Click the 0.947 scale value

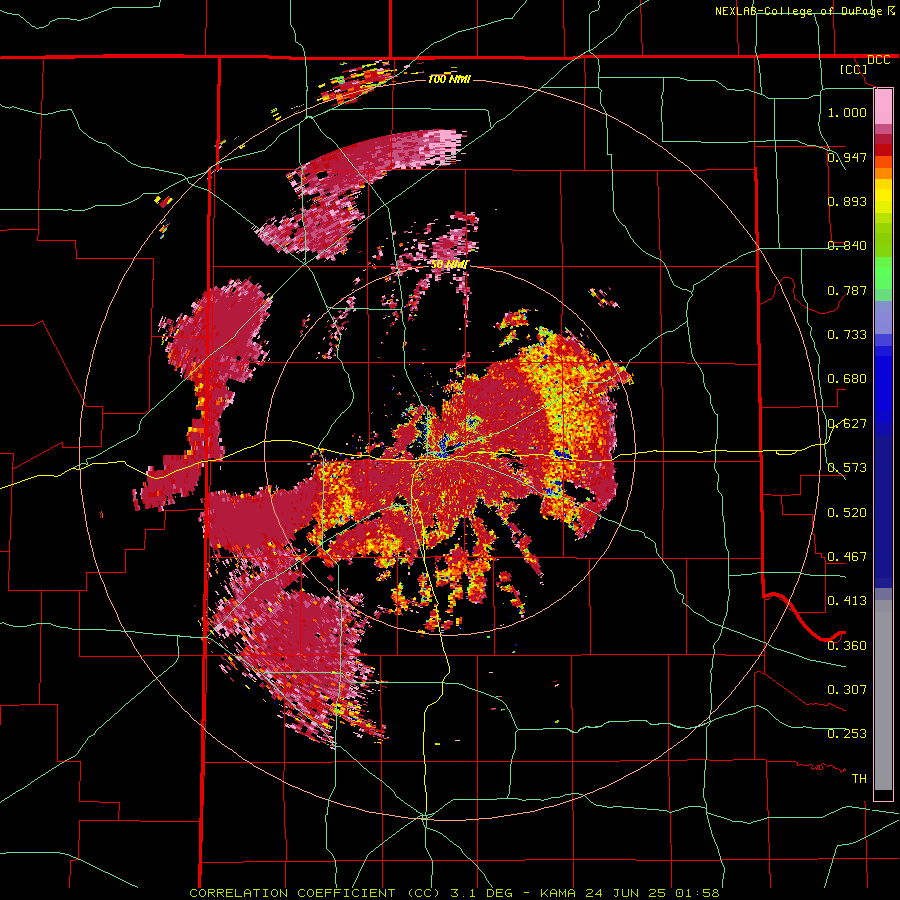pyautogui.click(x=847, y=157)
